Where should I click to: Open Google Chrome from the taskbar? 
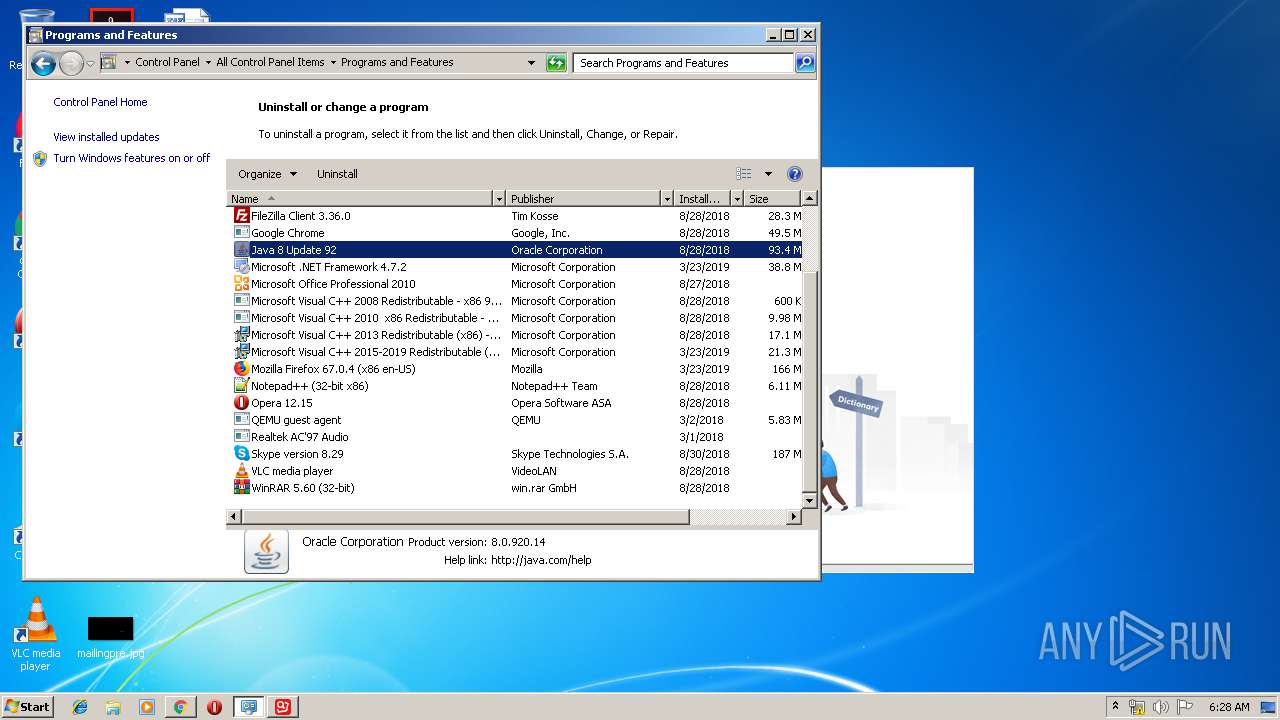180,707
